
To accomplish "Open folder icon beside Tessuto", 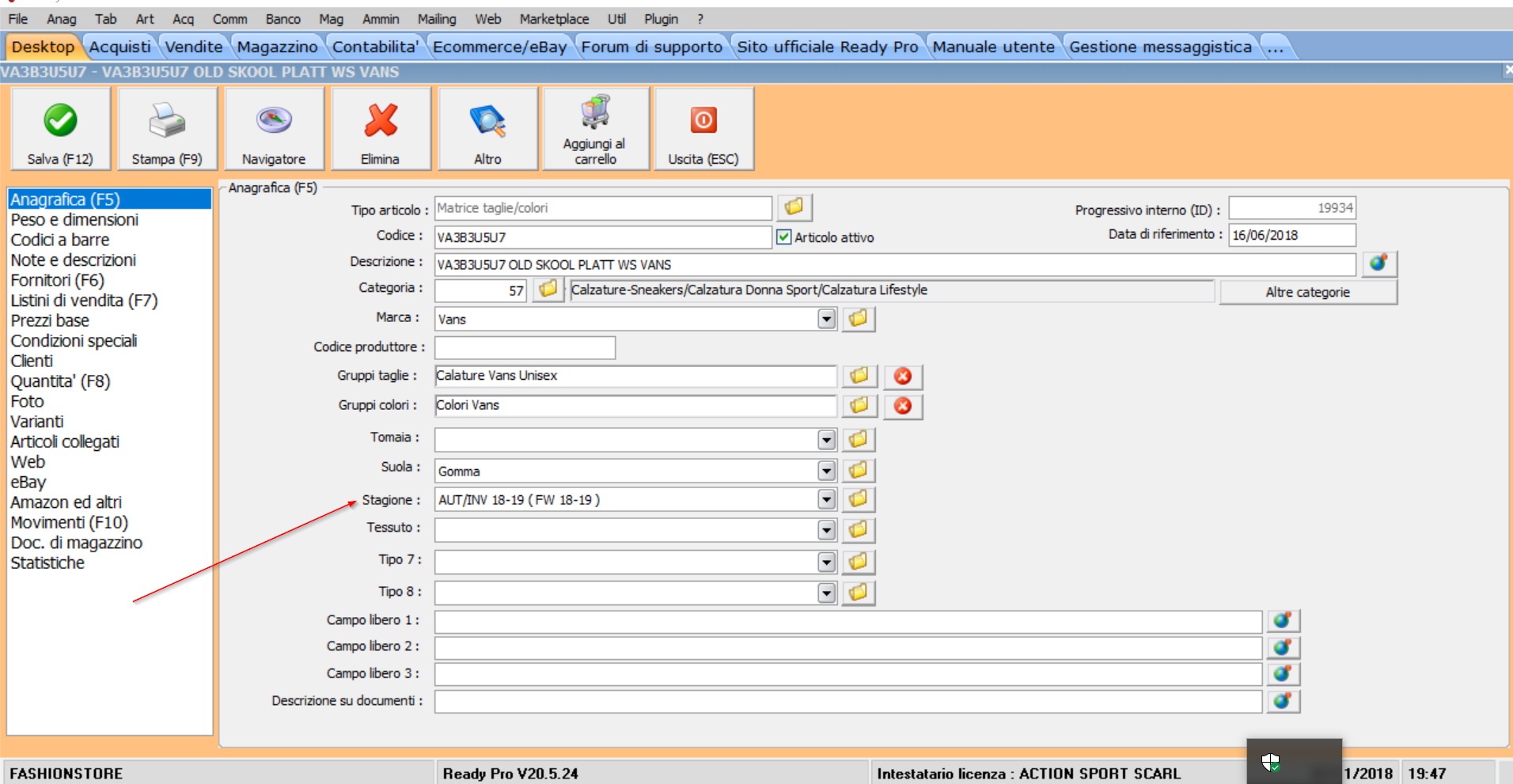I will coord(859,529).
